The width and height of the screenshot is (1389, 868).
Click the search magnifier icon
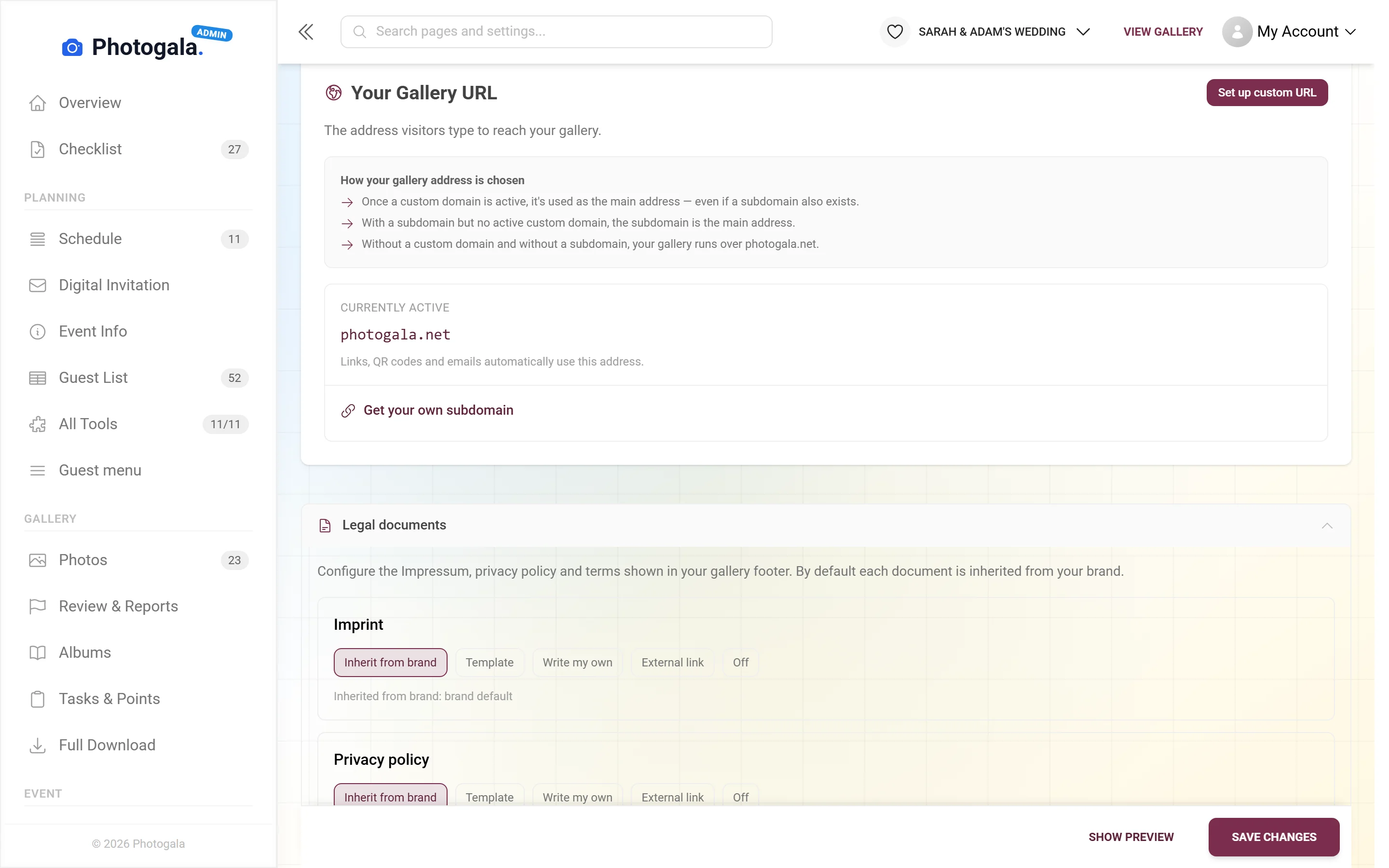360,31
